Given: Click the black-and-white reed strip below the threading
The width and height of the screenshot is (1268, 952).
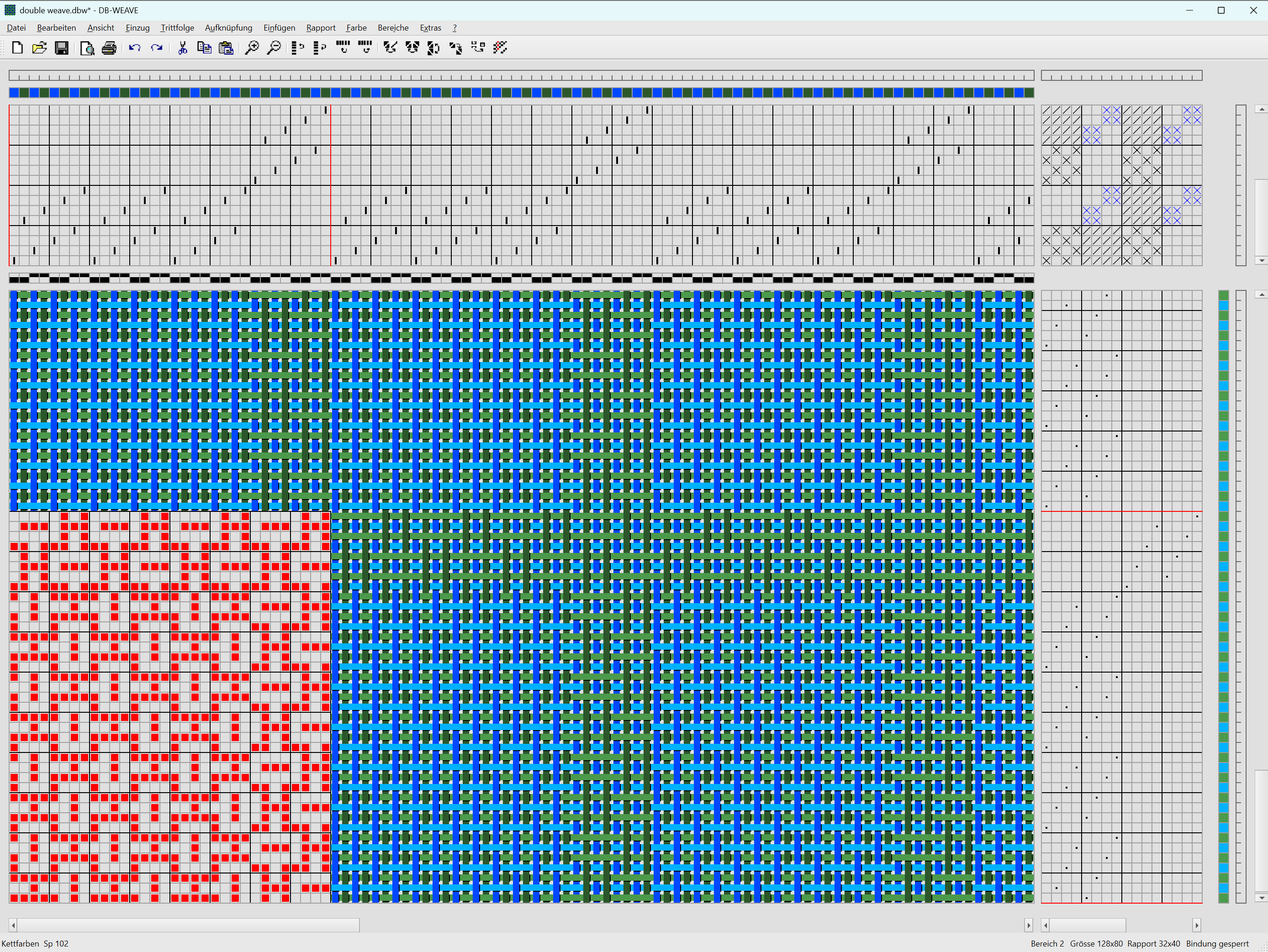Looking at the screenshot, I should pyautogui.click(x=522, y=278).
